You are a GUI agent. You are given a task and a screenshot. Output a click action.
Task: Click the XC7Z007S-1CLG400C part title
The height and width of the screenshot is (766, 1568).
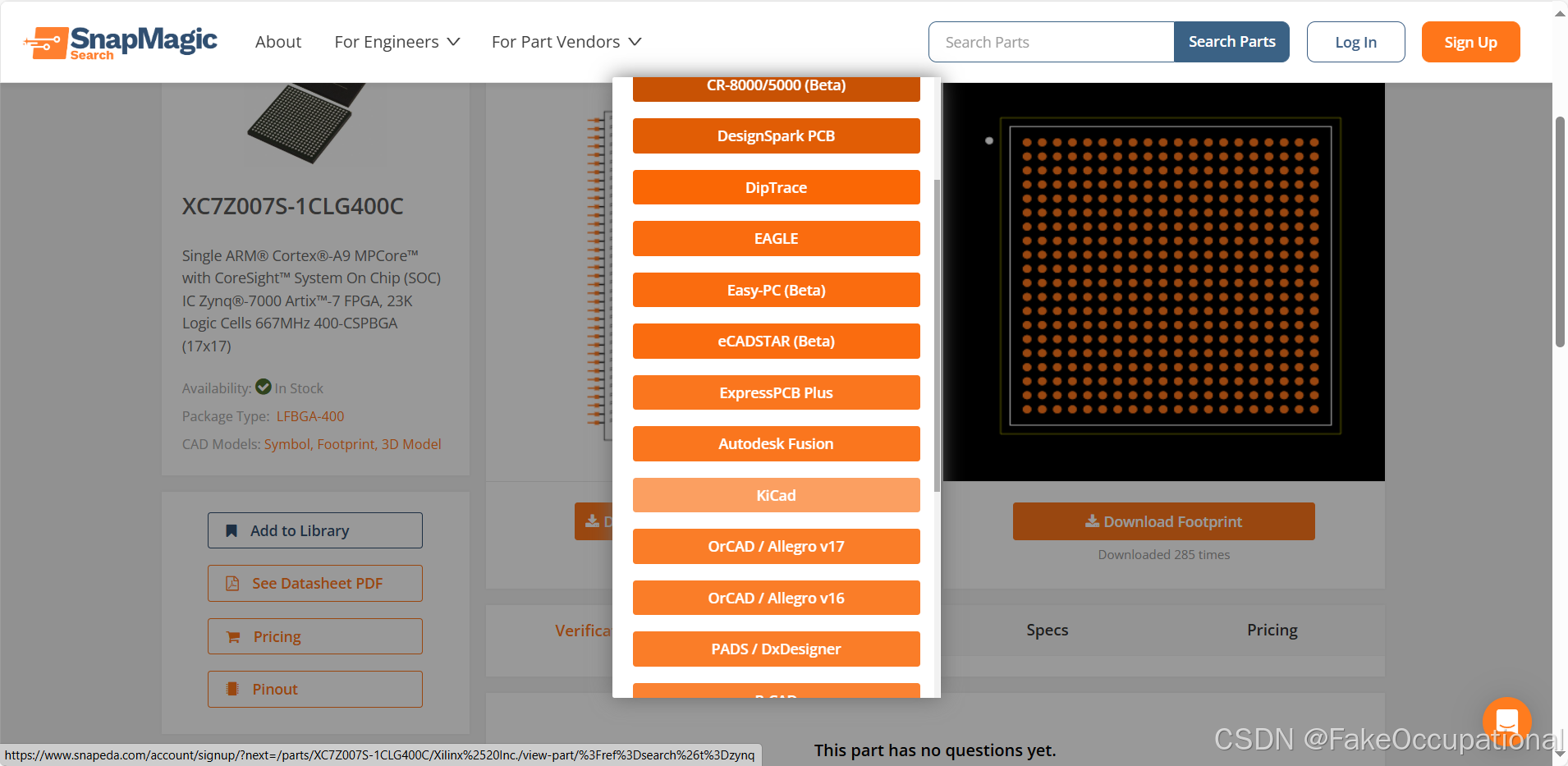tap(293, 206)
